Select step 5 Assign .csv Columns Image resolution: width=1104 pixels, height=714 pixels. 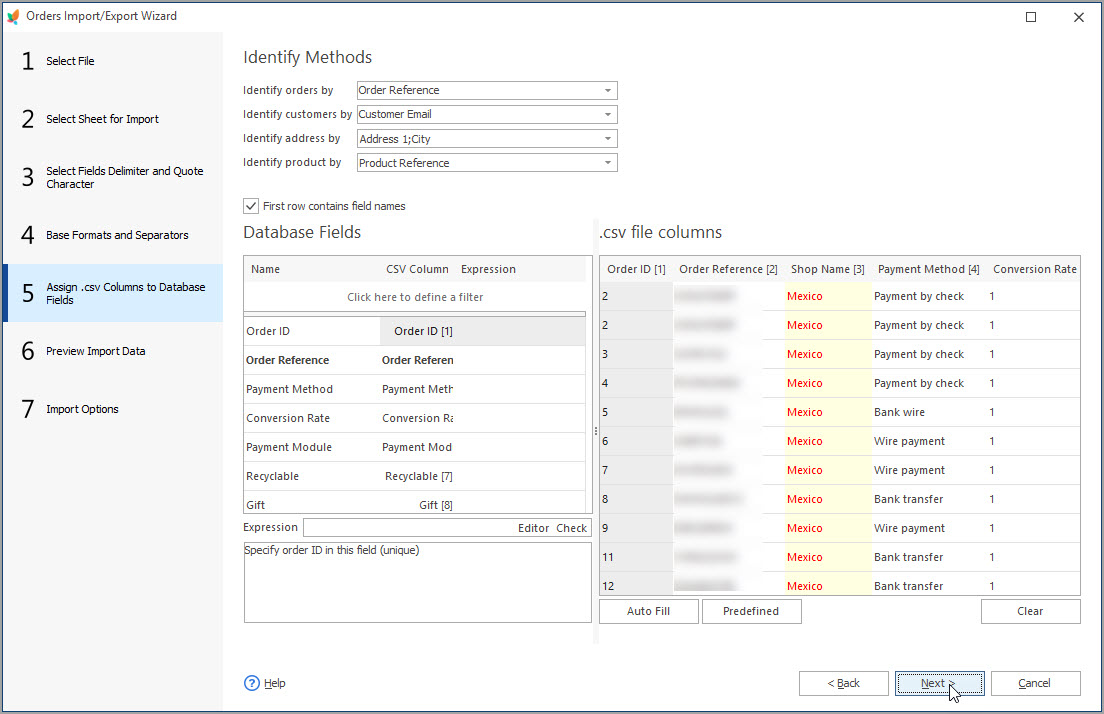tap(113, 293)
